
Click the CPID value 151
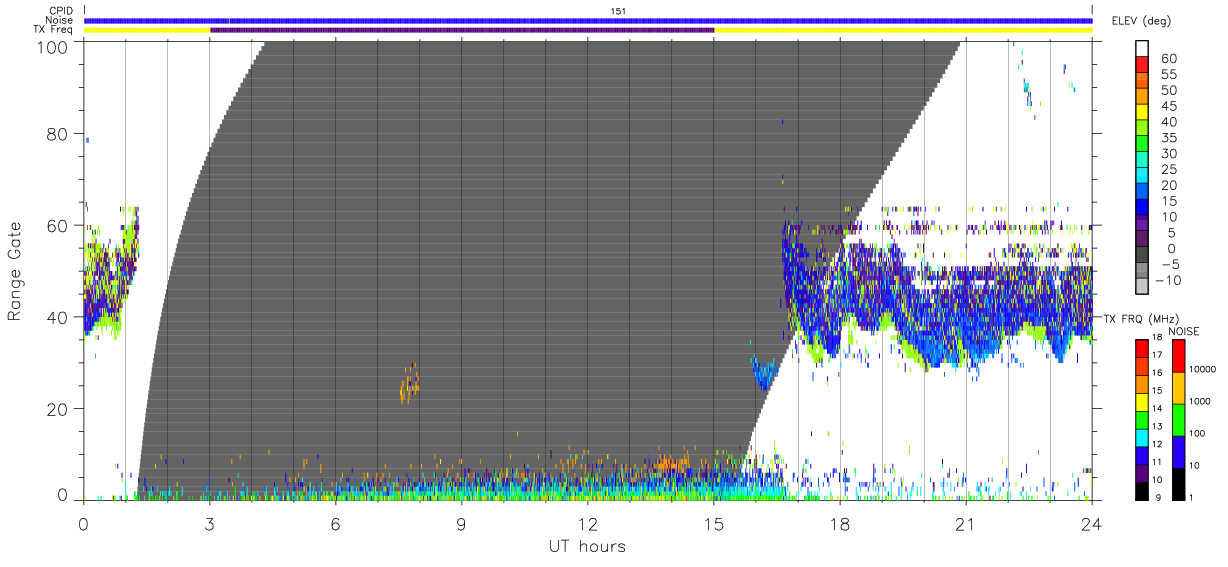(619, 11)
